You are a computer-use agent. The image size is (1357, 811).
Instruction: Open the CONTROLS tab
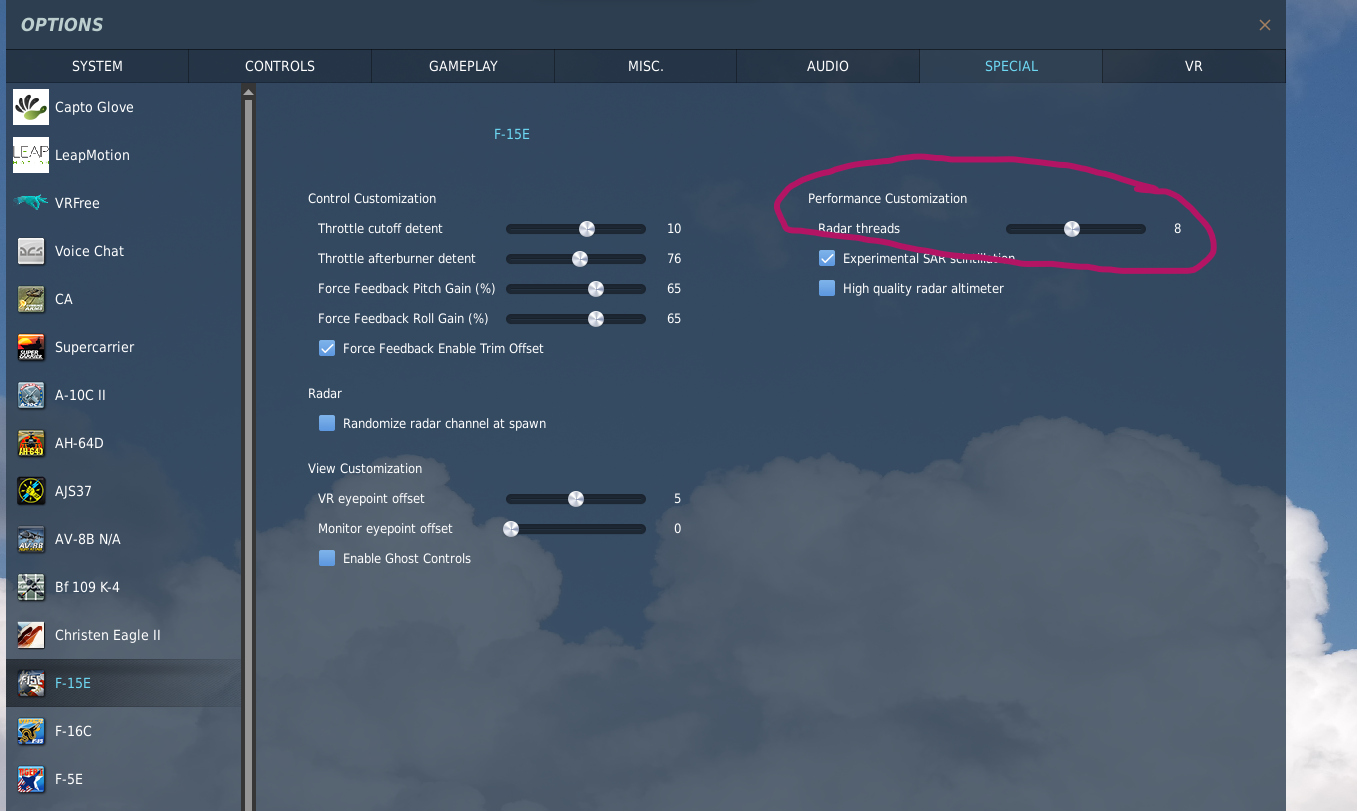(x=280, y=66)
